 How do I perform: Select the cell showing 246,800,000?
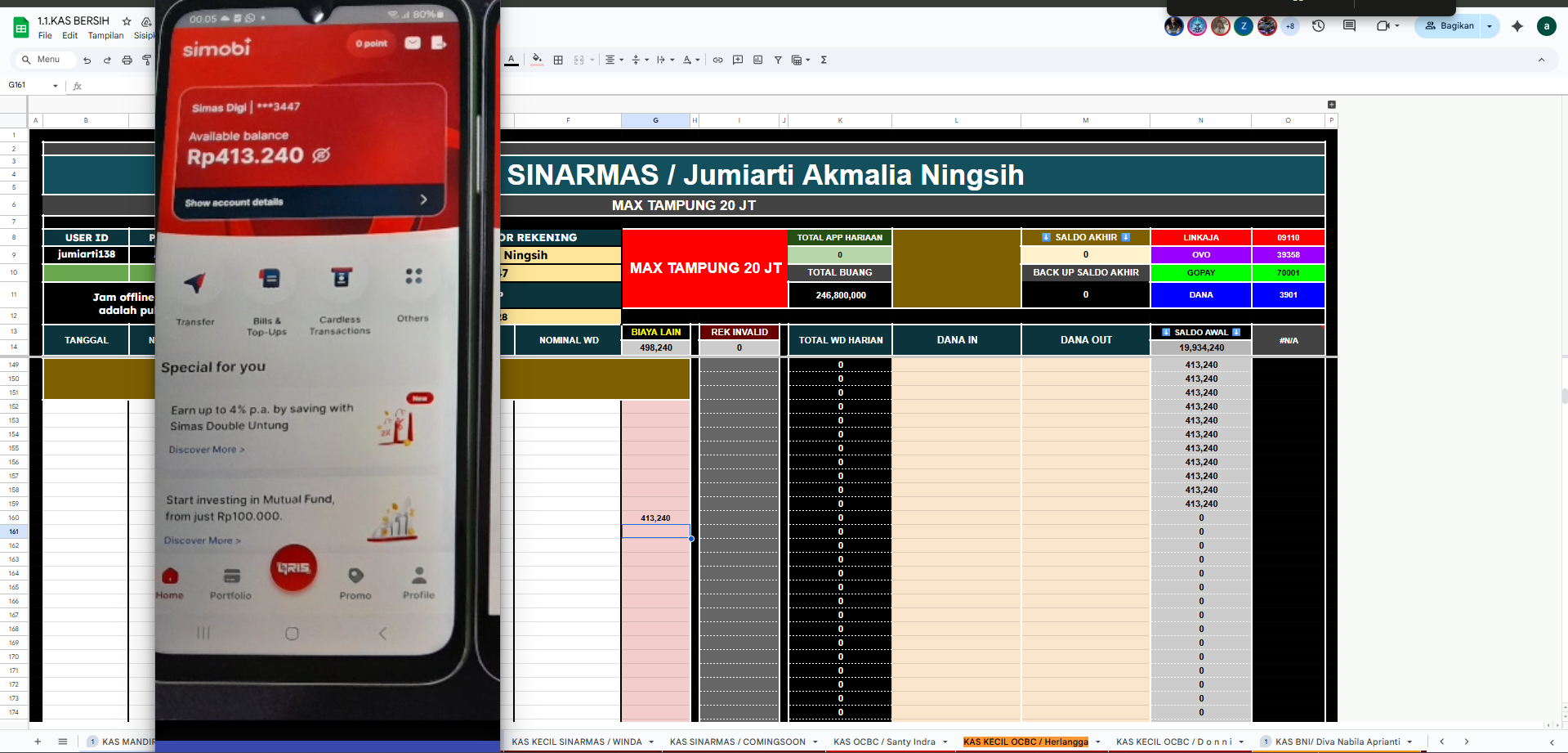[x=840, y=295]
